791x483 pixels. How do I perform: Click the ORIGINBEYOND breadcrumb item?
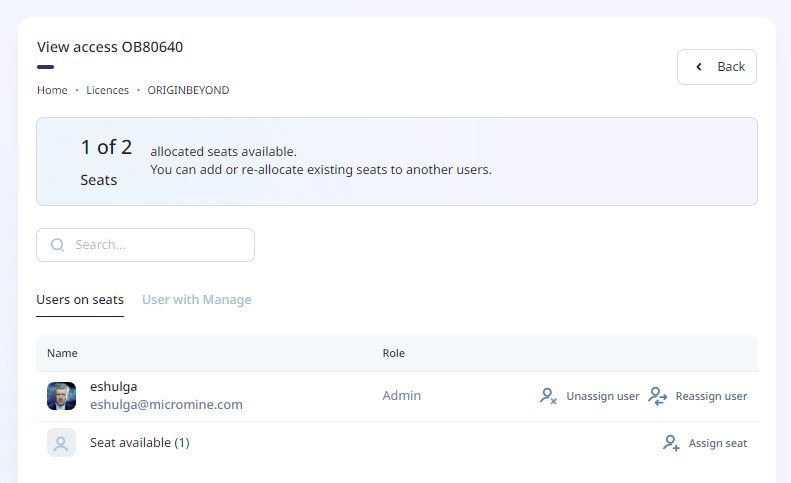[188, 90]
